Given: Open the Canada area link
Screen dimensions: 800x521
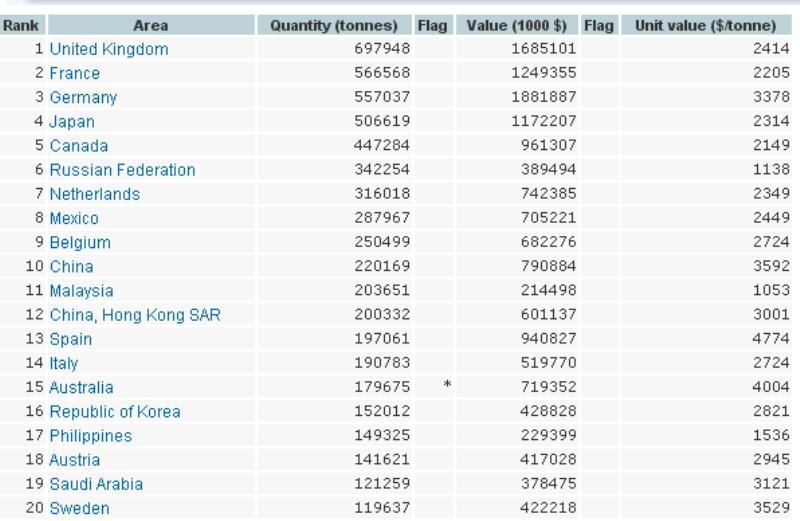Looking at the screenshot, I should 77,146.
